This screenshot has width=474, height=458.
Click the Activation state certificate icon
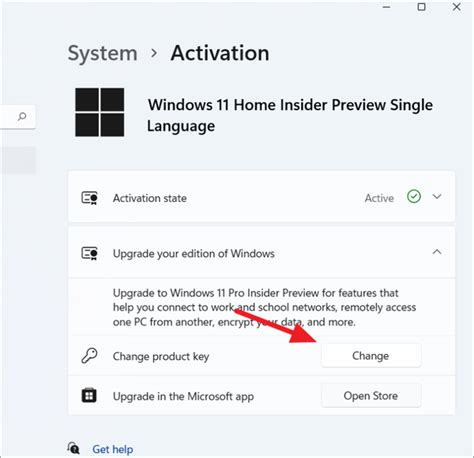[x=90, y=198]
